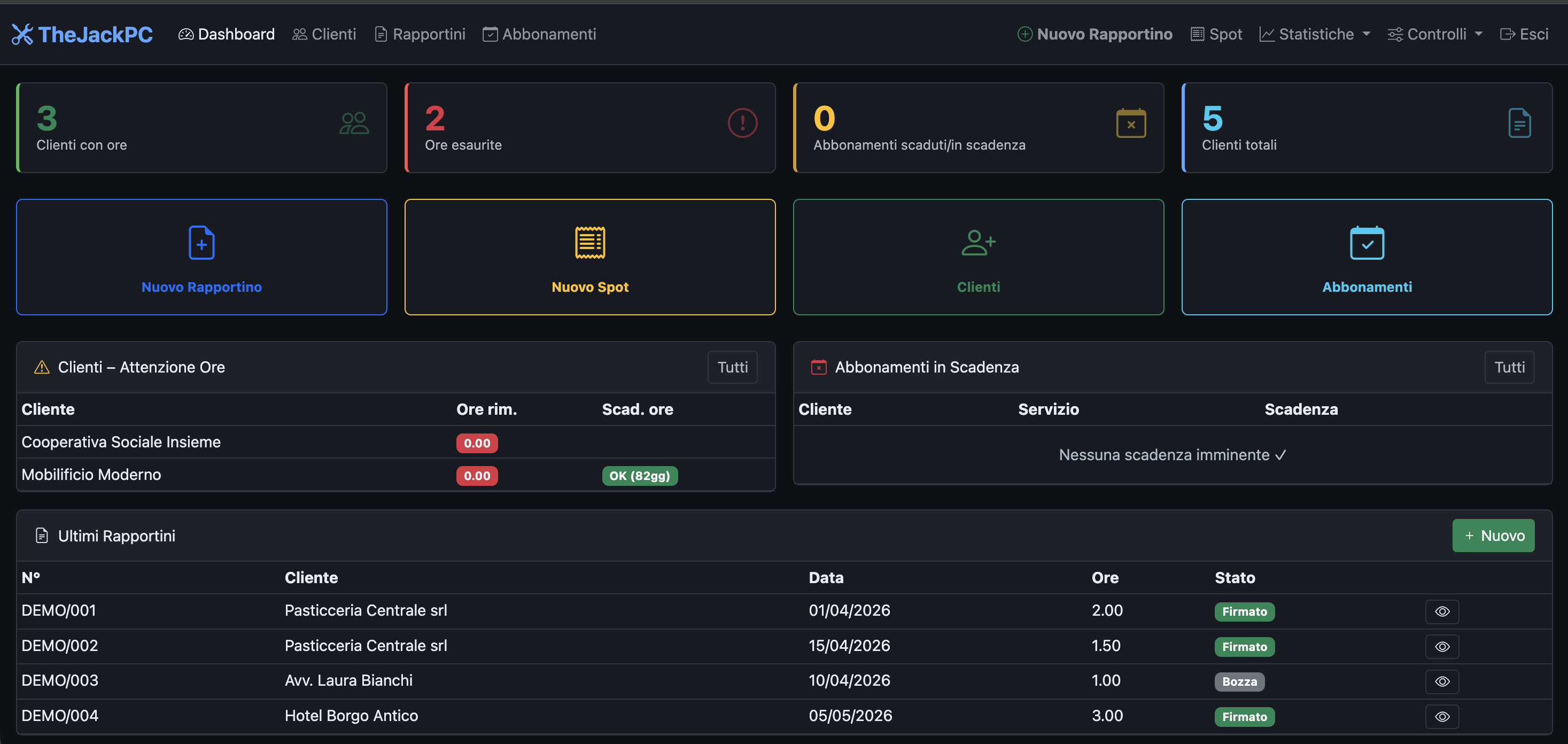Click the exclamation icon on Ore esaurite card
This screenshot has width=1568, height=744.
743,123
